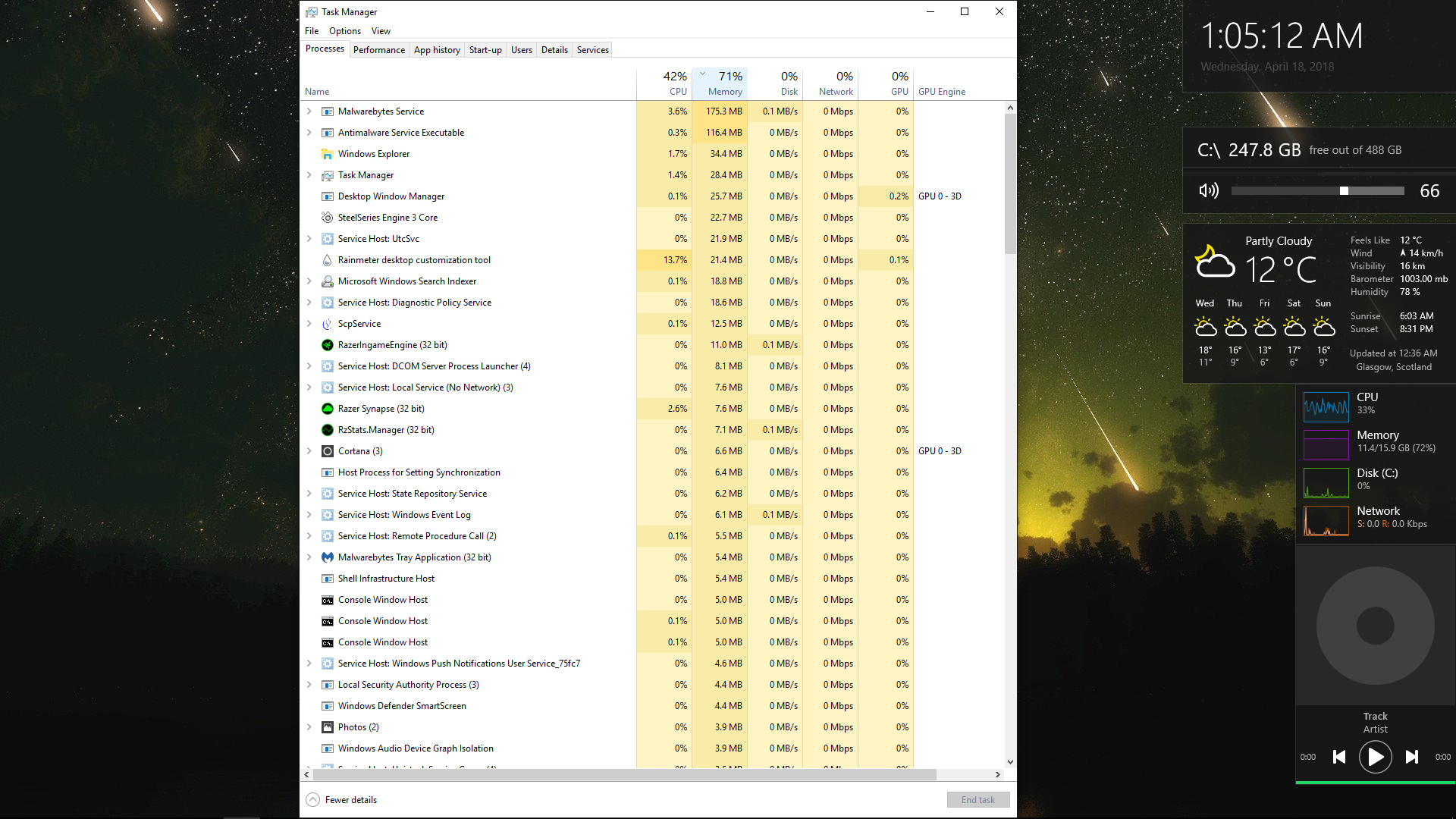Click the Task Manager title bar icon
The width and height of the screenshot is (1456, 819).
point(312,12)
